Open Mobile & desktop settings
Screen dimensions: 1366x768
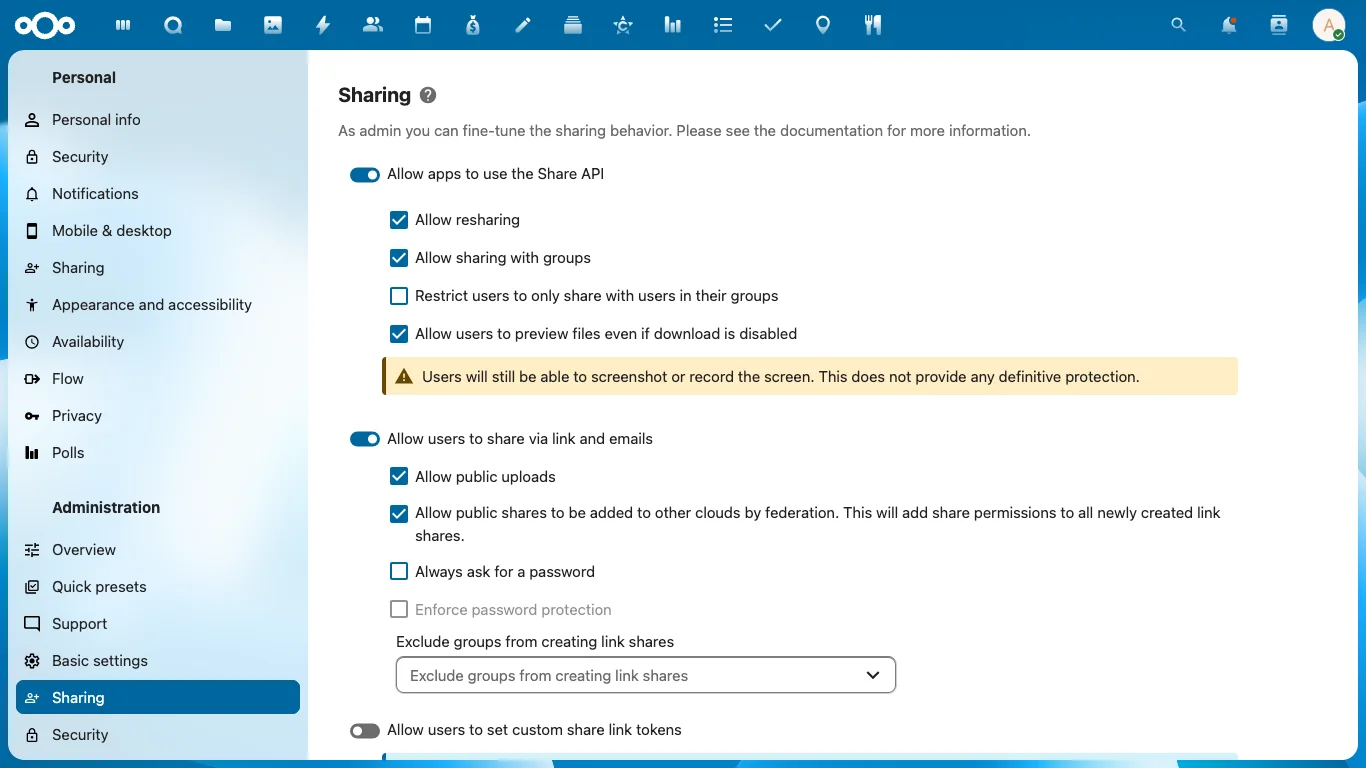158,231
